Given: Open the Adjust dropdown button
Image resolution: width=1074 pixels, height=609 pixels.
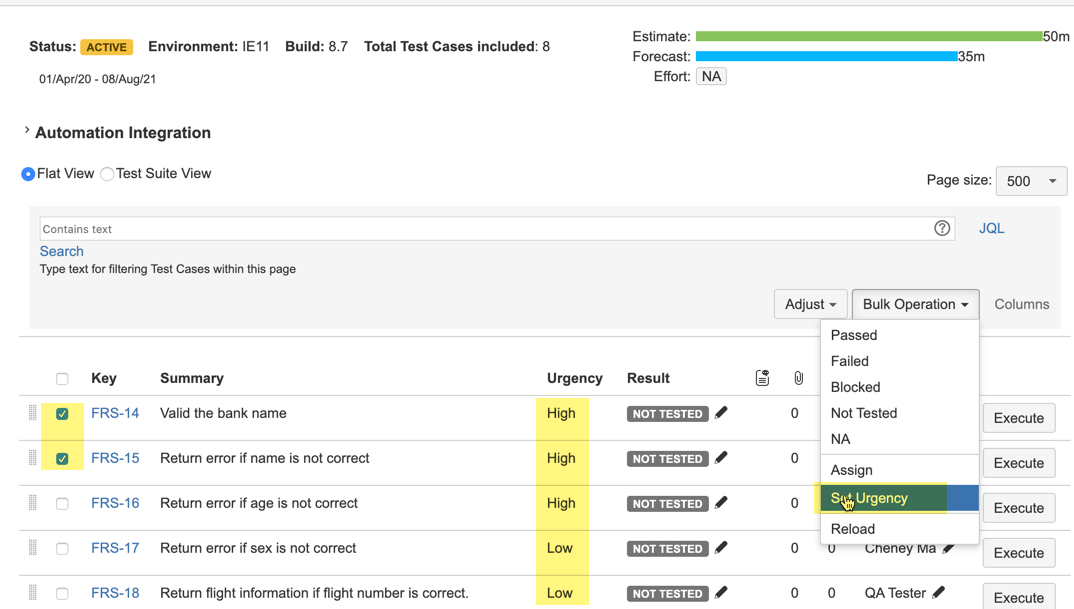Looking at the screenshot, I should point(810,304).
